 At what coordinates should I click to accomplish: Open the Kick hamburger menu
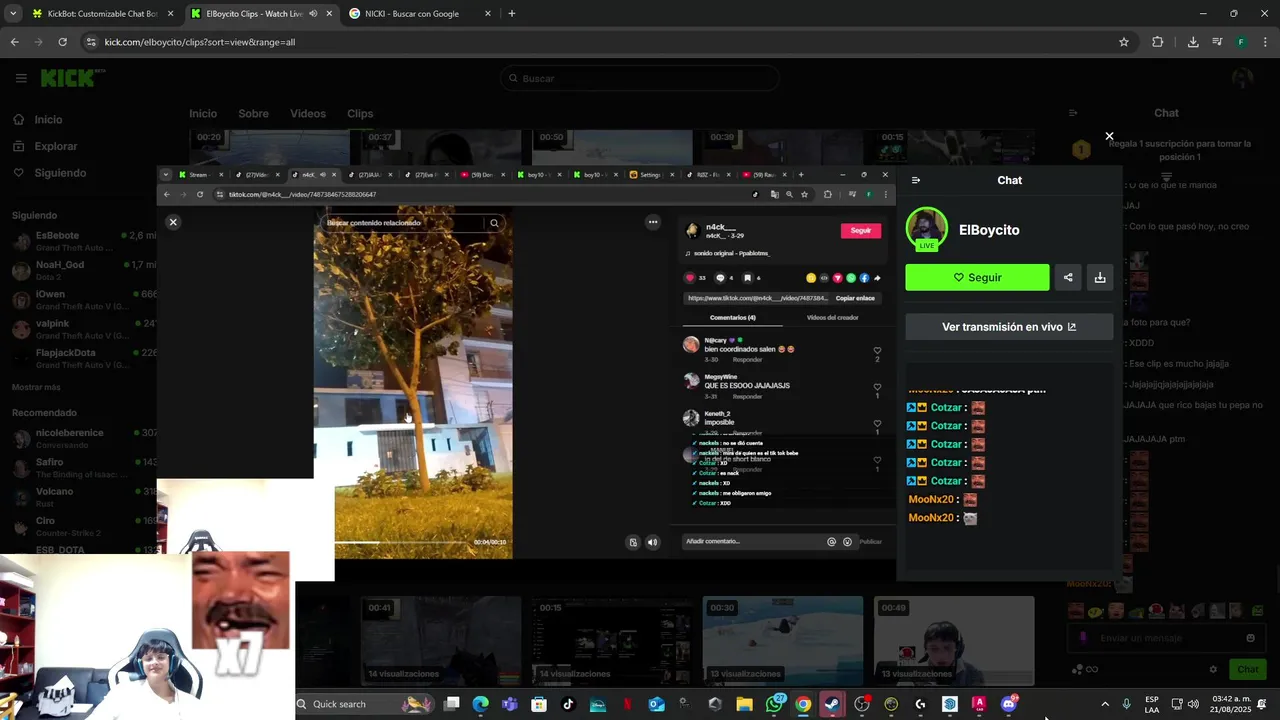20,78
